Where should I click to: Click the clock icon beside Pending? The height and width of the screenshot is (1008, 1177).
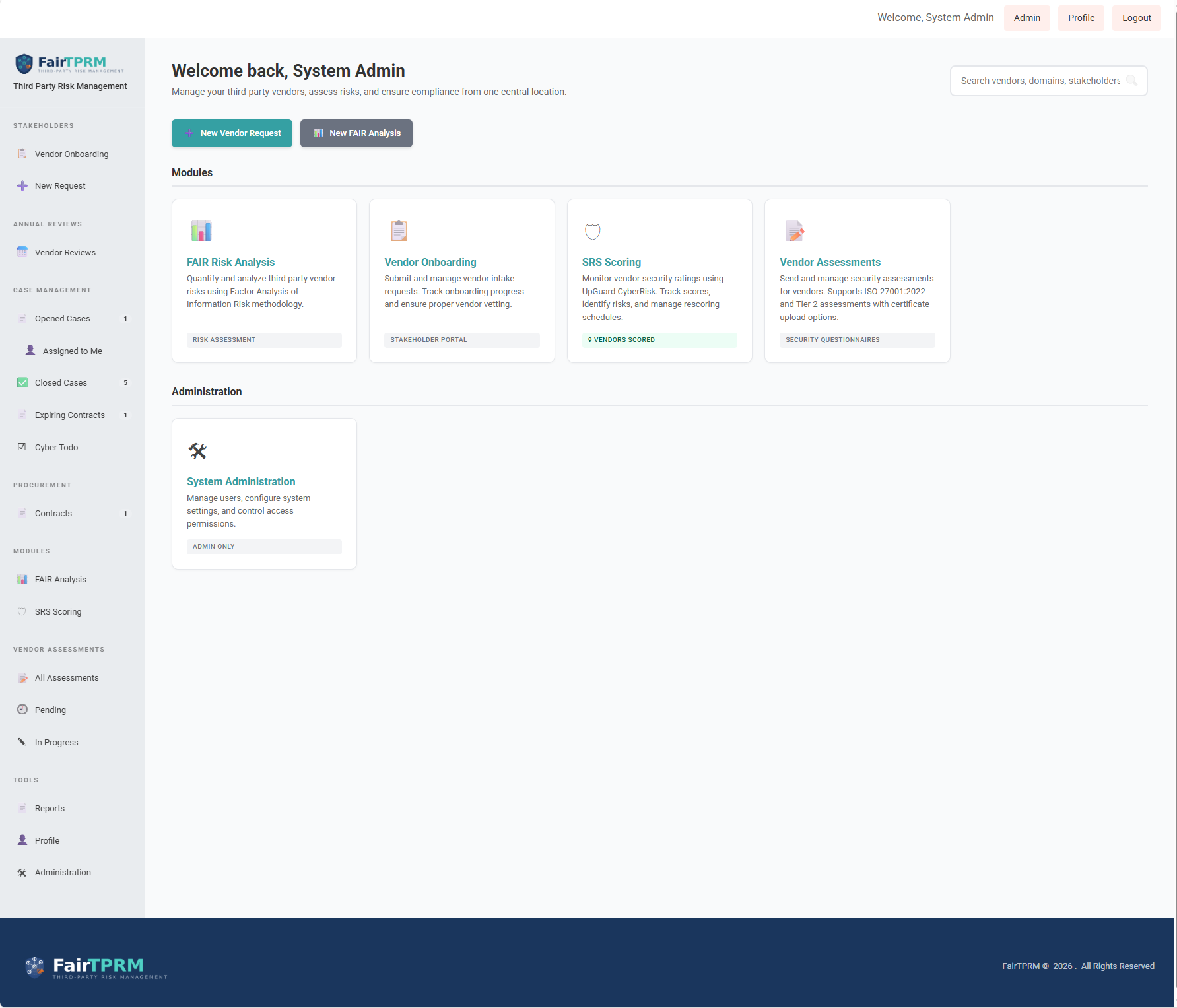tap(22, 710)
